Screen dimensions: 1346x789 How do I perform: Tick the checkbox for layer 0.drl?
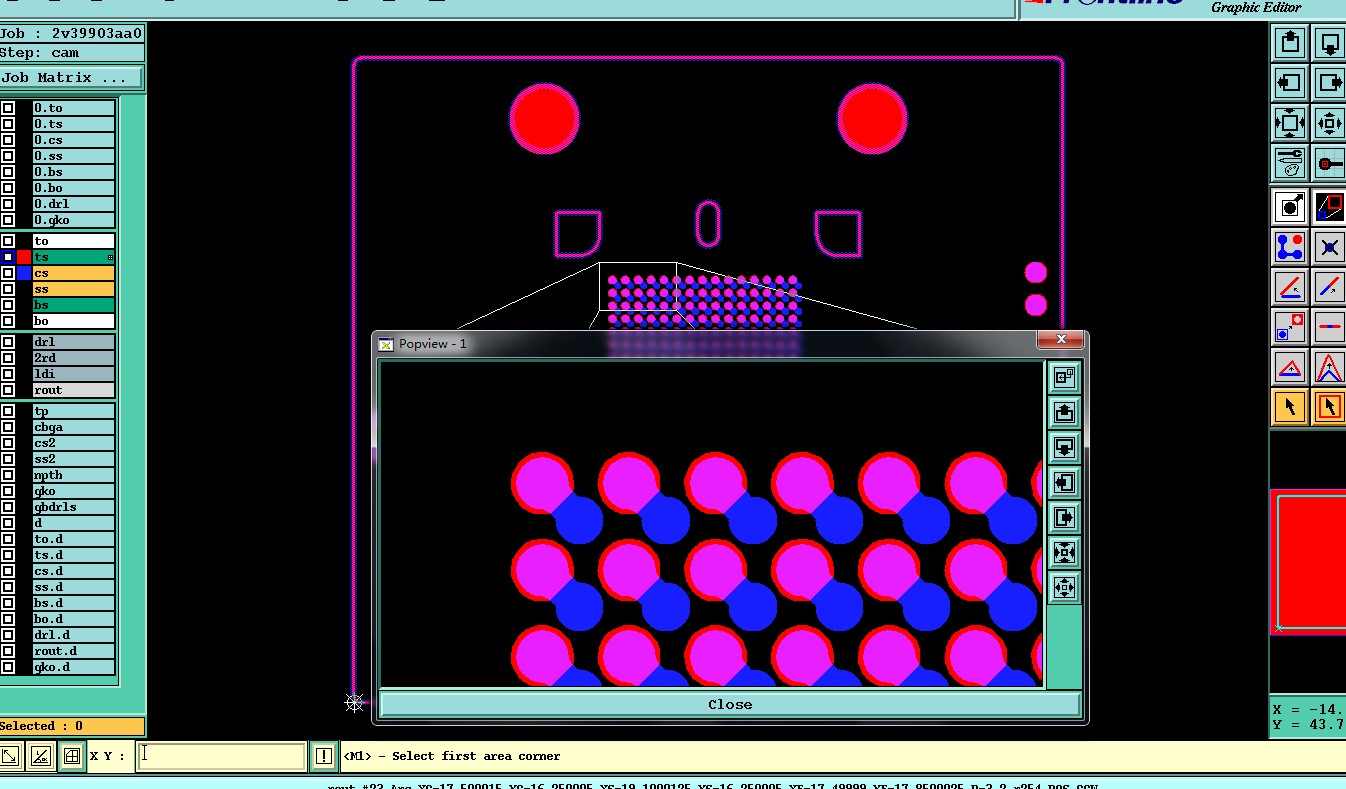click(x=8, y=204)
